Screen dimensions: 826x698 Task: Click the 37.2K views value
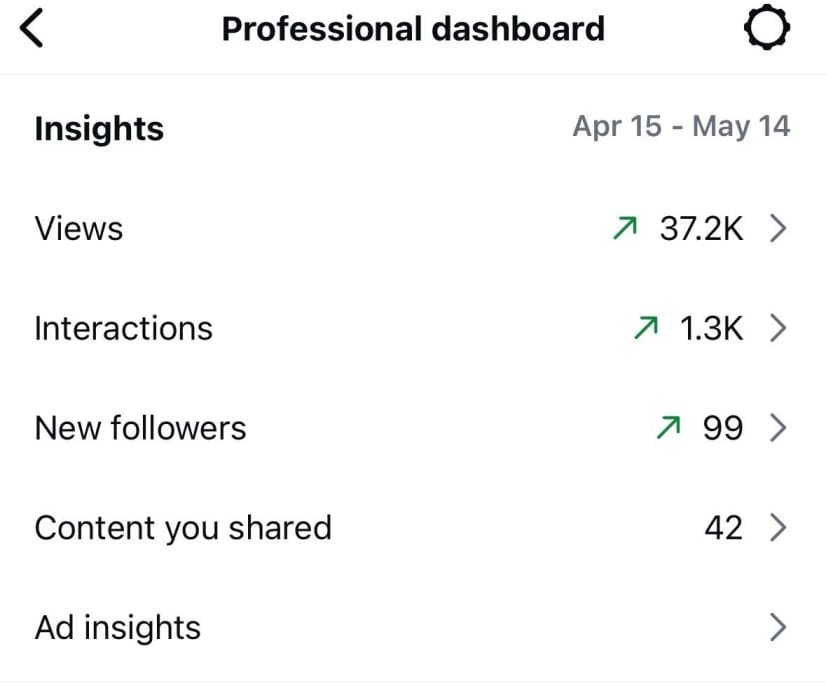click(x=701, y=229)
